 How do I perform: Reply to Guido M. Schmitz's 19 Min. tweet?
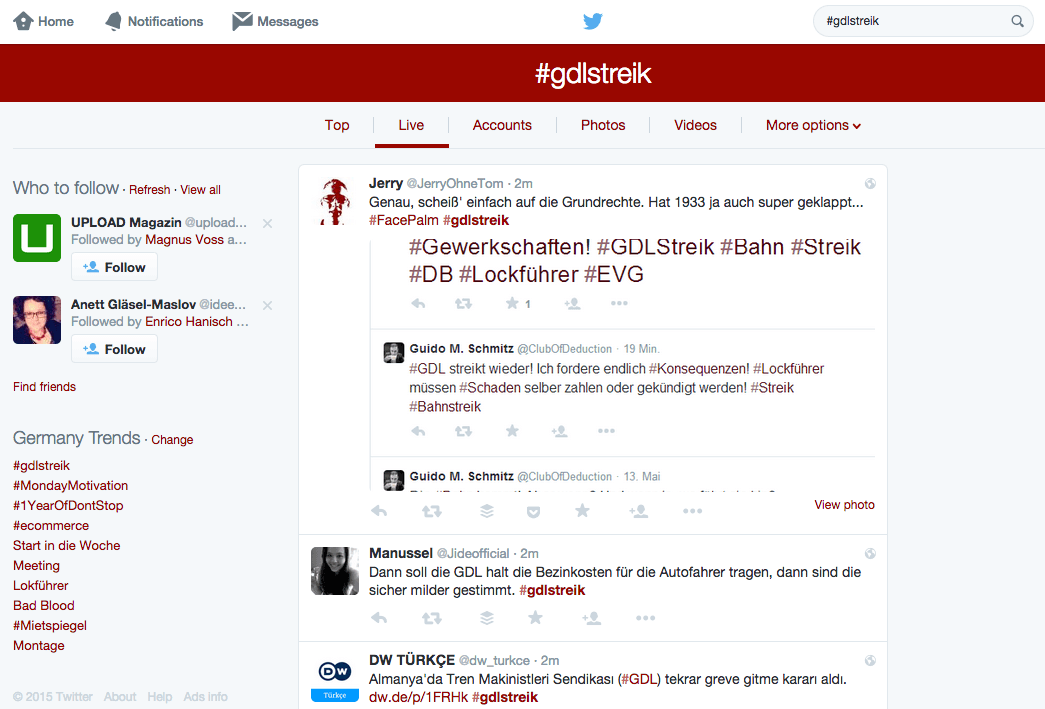pos(419,431)
